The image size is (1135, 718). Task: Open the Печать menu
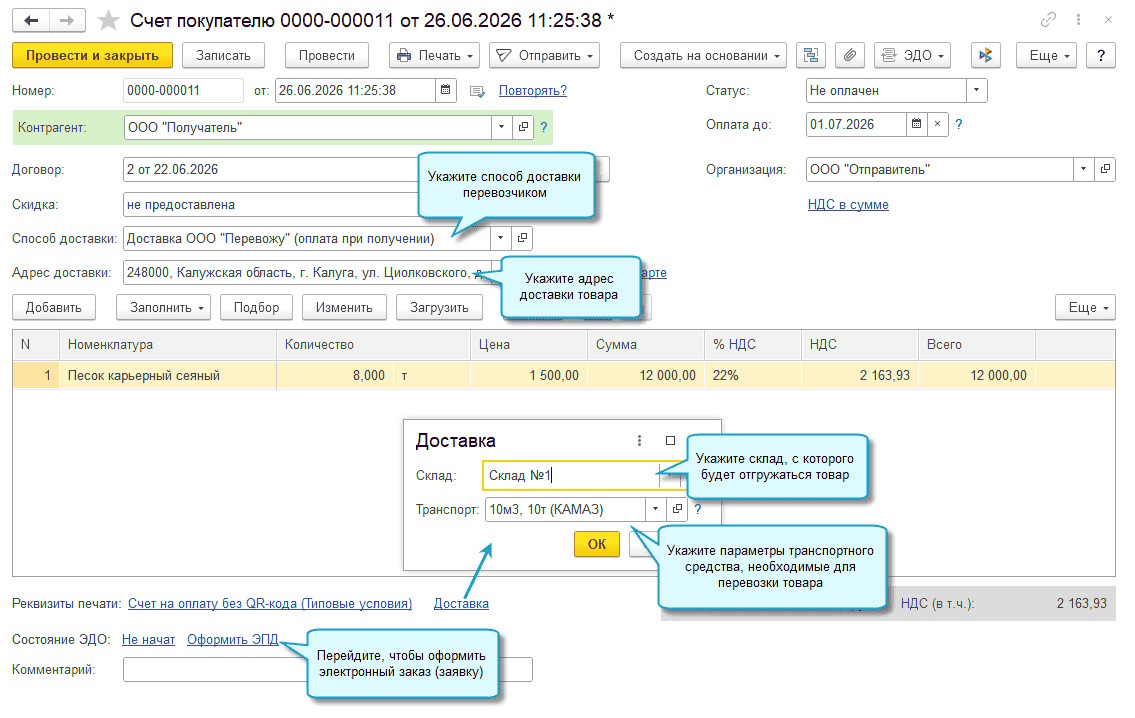pyautogui.click(x=435, y=56)
